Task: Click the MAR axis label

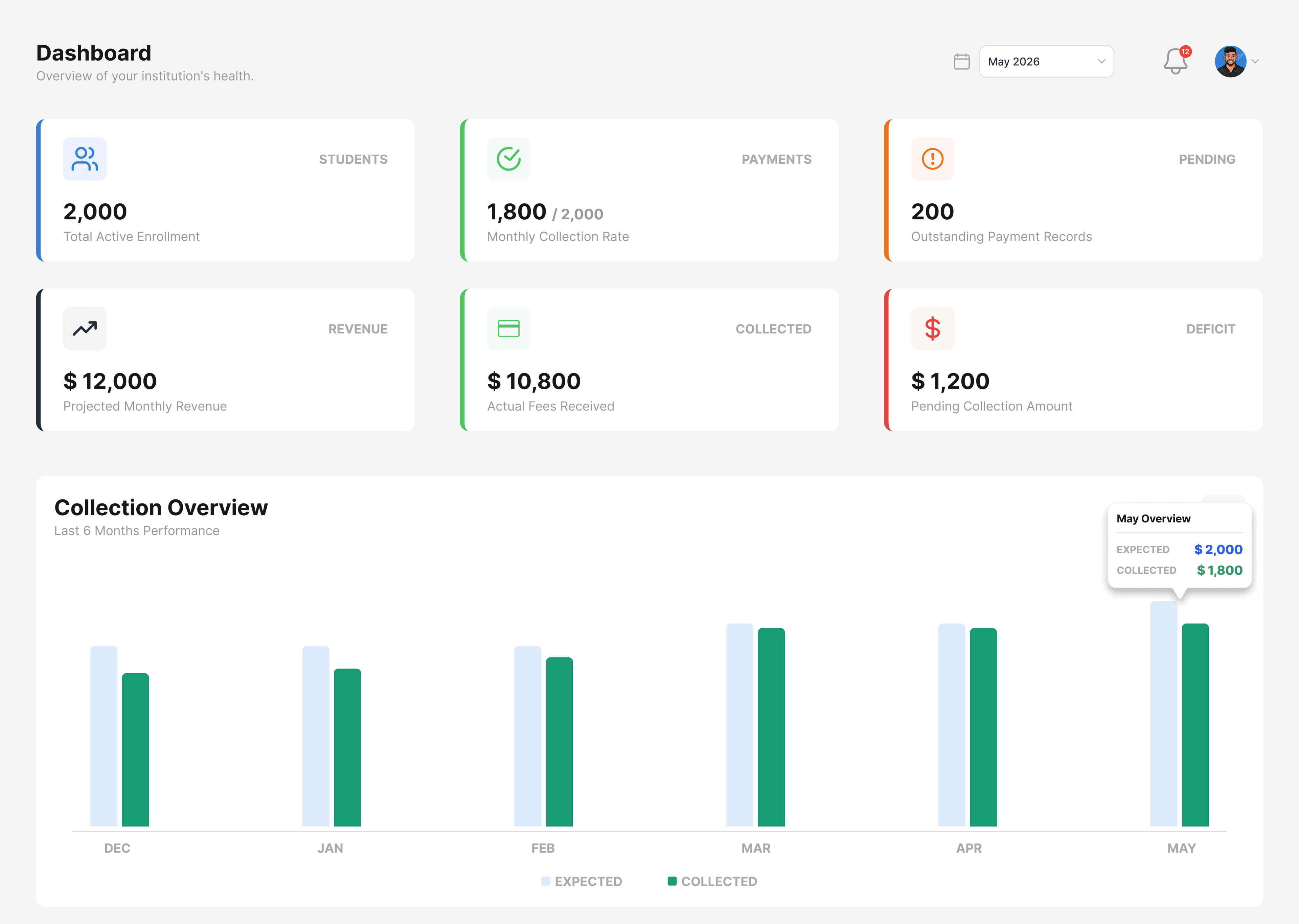Action: coord(756,848)
